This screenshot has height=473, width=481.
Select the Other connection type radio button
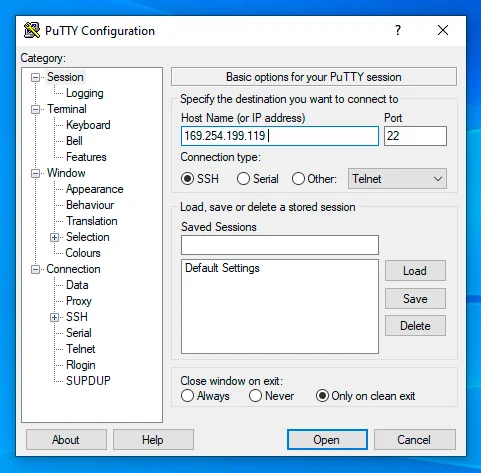click(x=298, y=179)
